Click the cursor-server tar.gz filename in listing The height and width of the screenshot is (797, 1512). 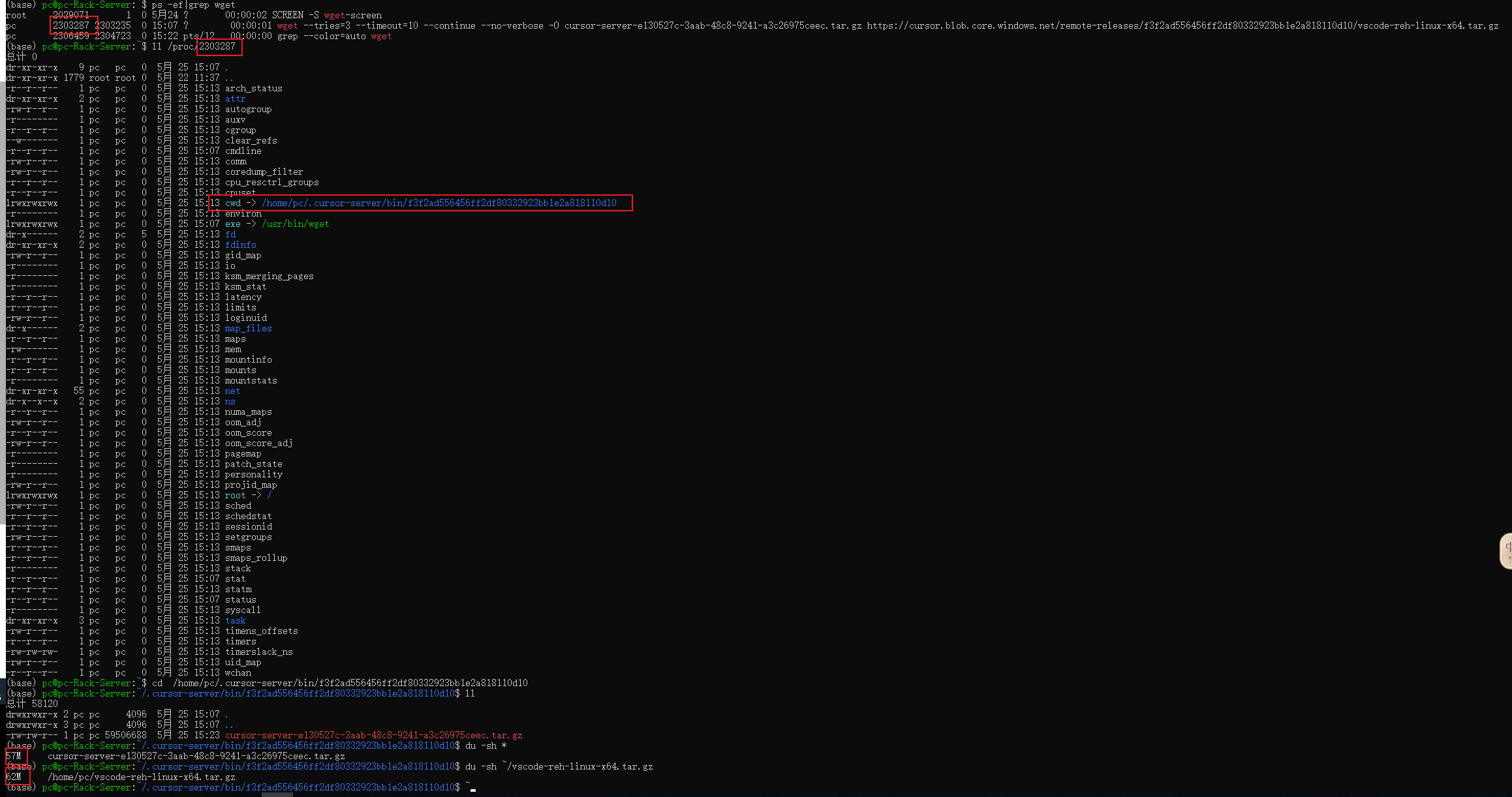(373, 734)
